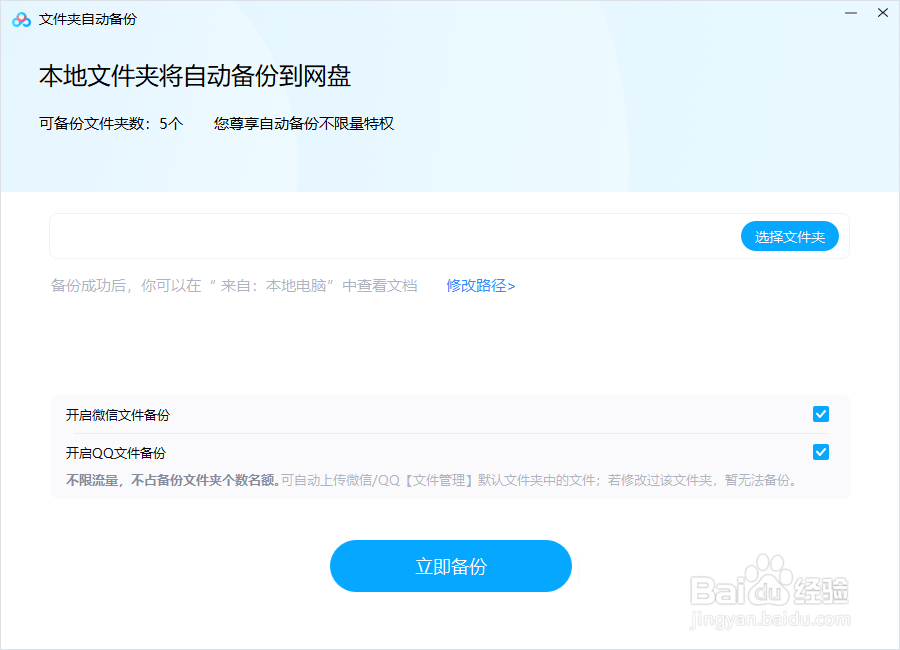Click the Baidu Netdisk logo icon
The image size is (900, 650).
(21, 20)
